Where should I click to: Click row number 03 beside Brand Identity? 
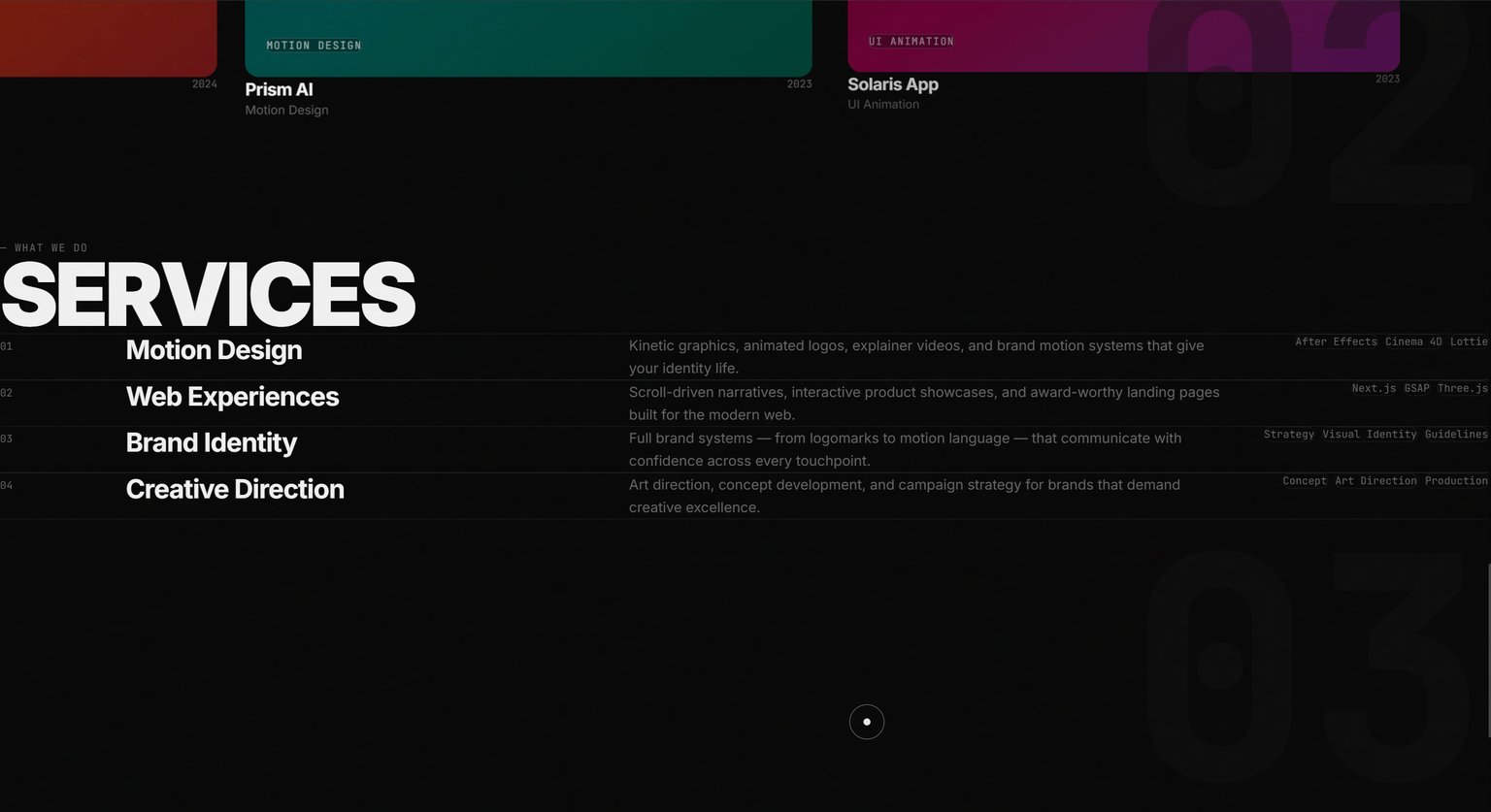[7, 439]
